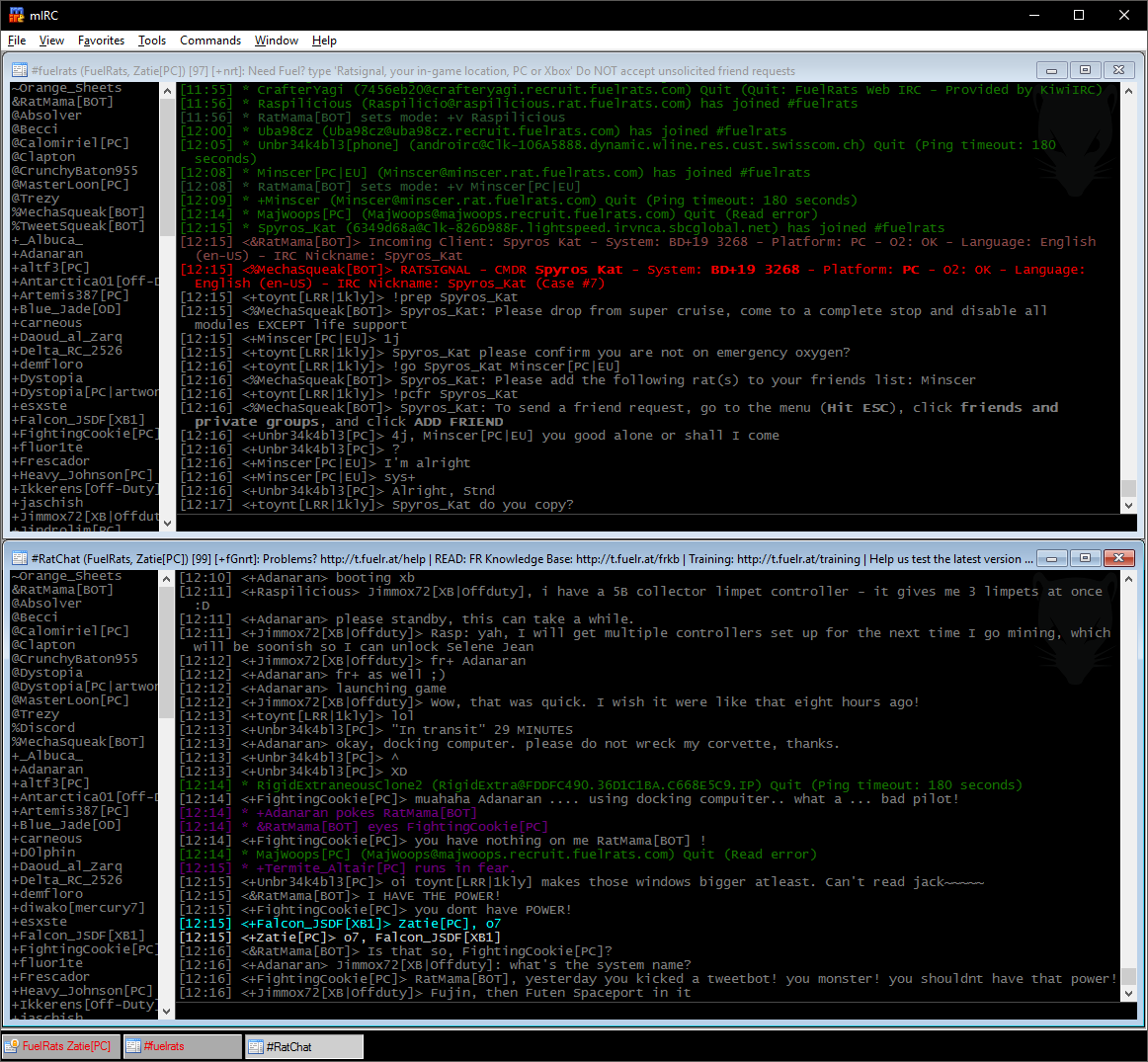Click the CrafterYagi quit message line

coord(641,89)
